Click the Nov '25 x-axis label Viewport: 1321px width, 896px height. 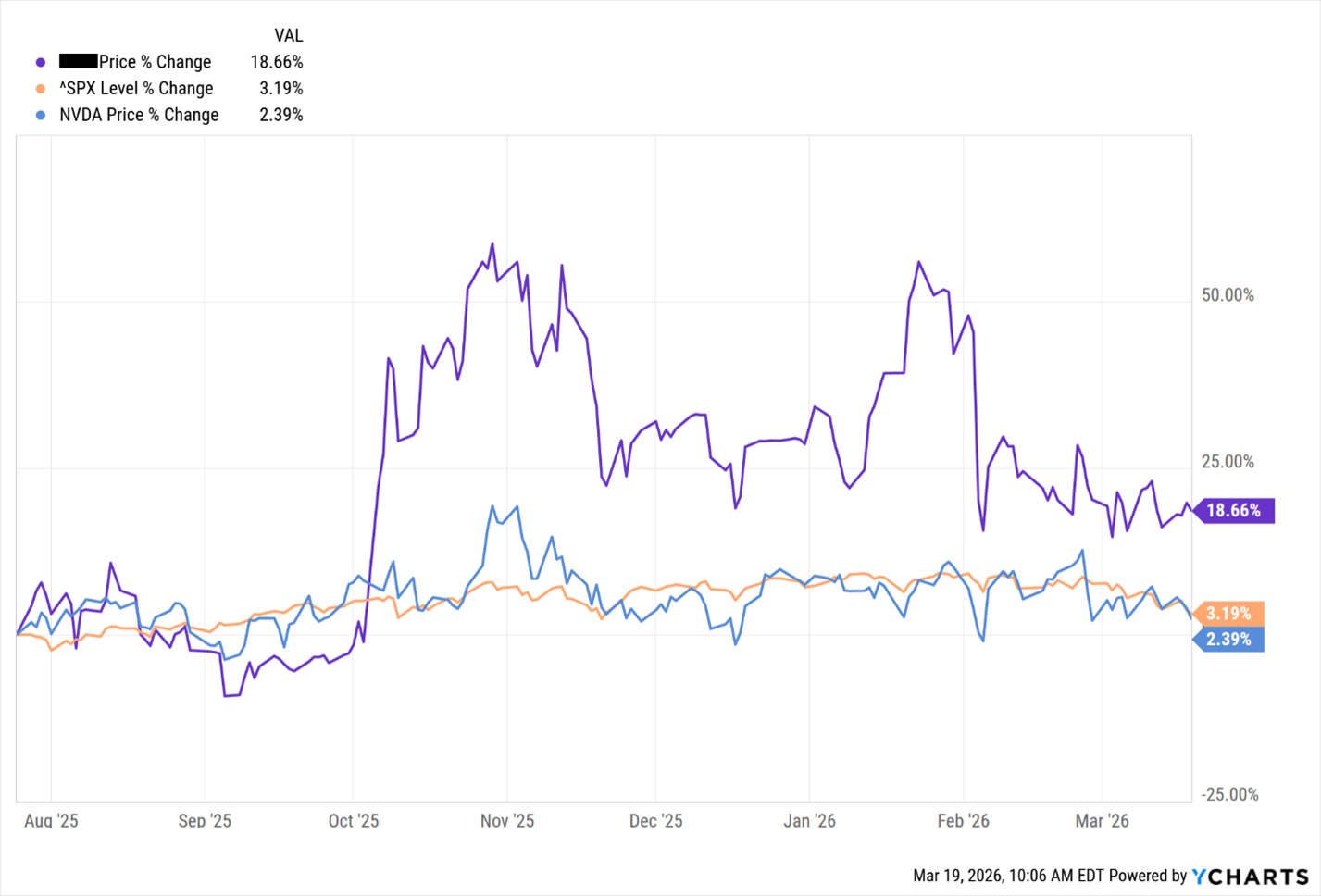pyautogui.click(x=507, y=821)
